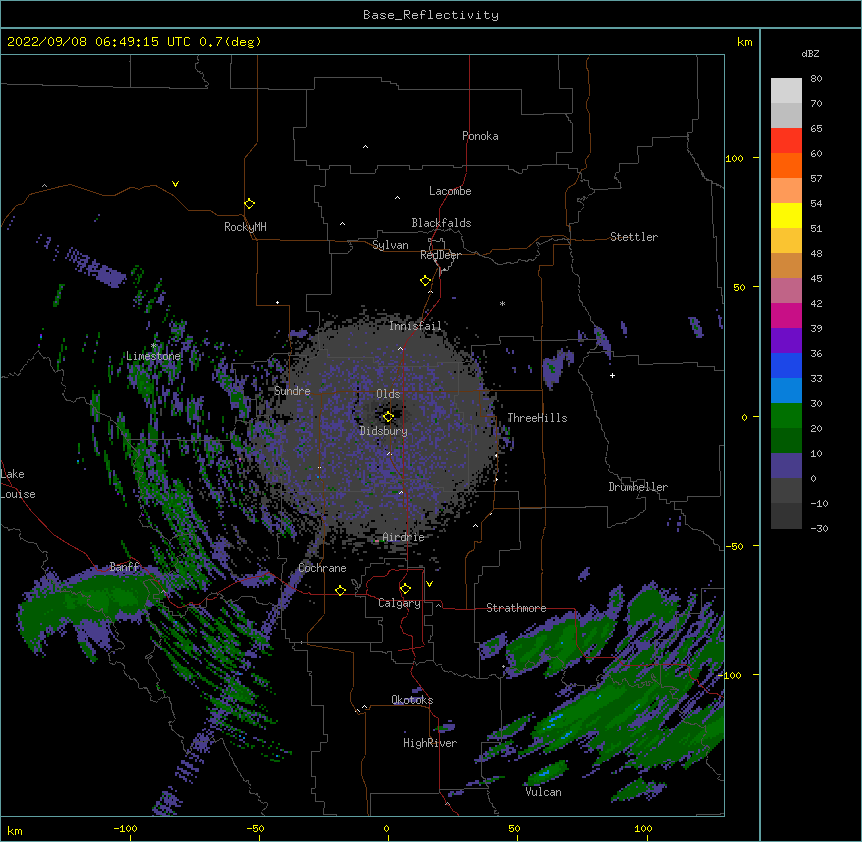The height and width of the screenshot is (842, 862).
Task: Click the white plus marker north of Drumheller
Action: (612, 375)
